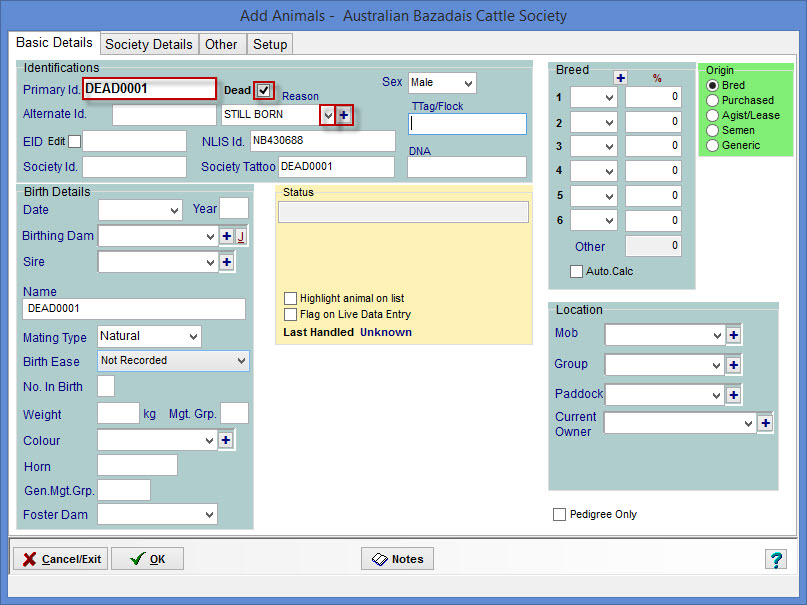This screenshot has width=807, height=605.
Task: Add a new Current Owner with plus icon
Action: click(x=765, y=423)
